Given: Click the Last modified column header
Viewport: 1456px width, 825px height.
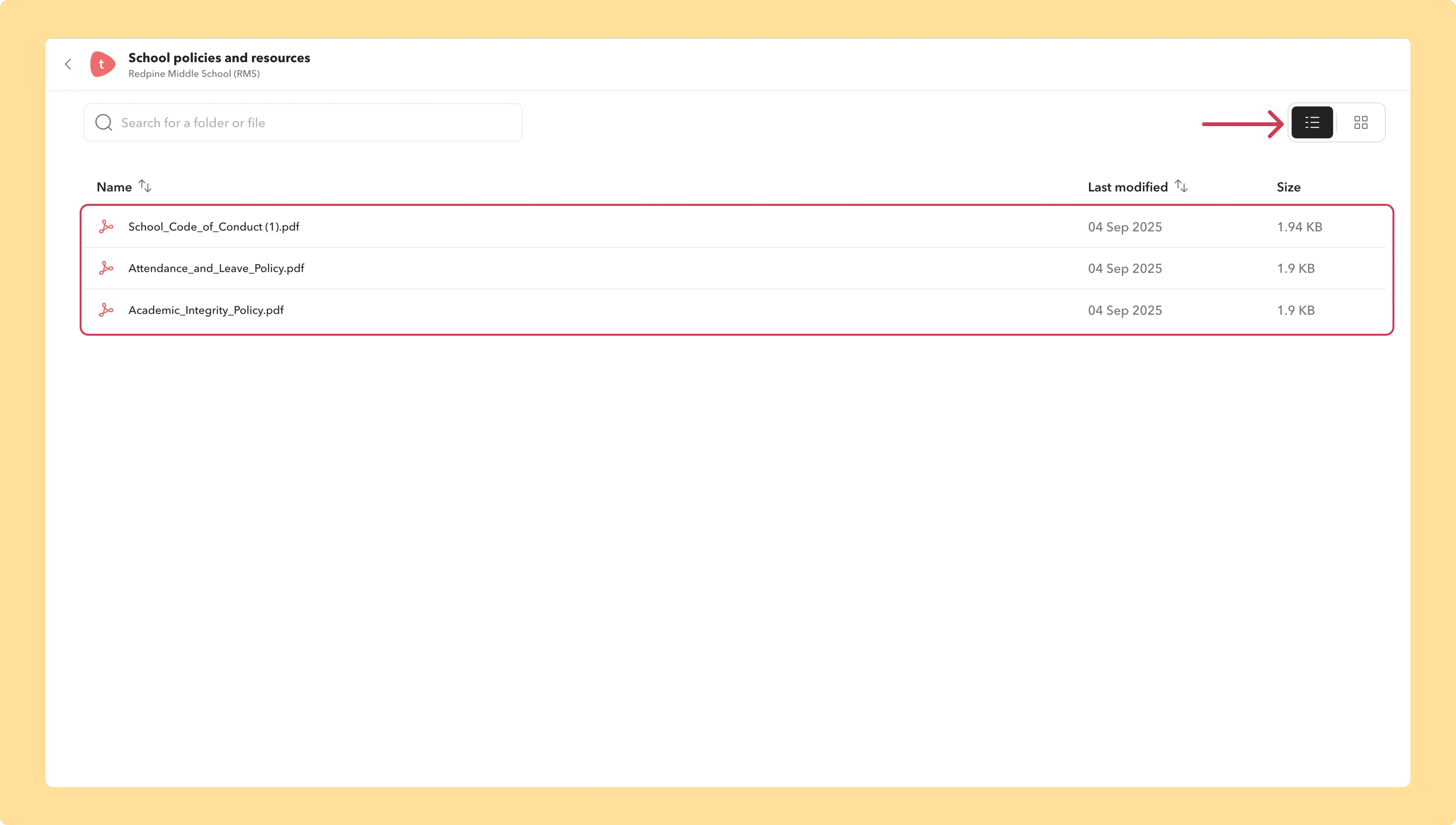Looking at the screenshot, I should pyautogui.click(x=1128, y=187).
